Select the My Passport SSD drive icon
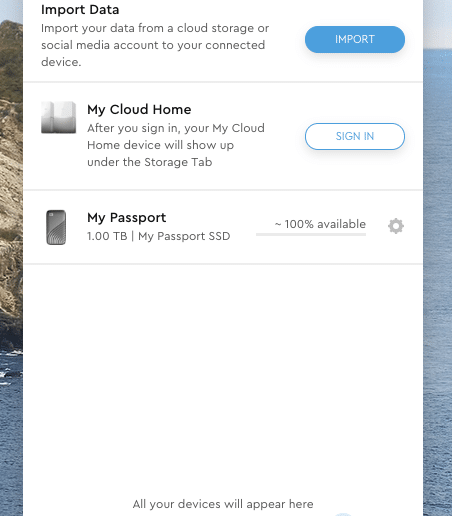 (x=56, y=227)
